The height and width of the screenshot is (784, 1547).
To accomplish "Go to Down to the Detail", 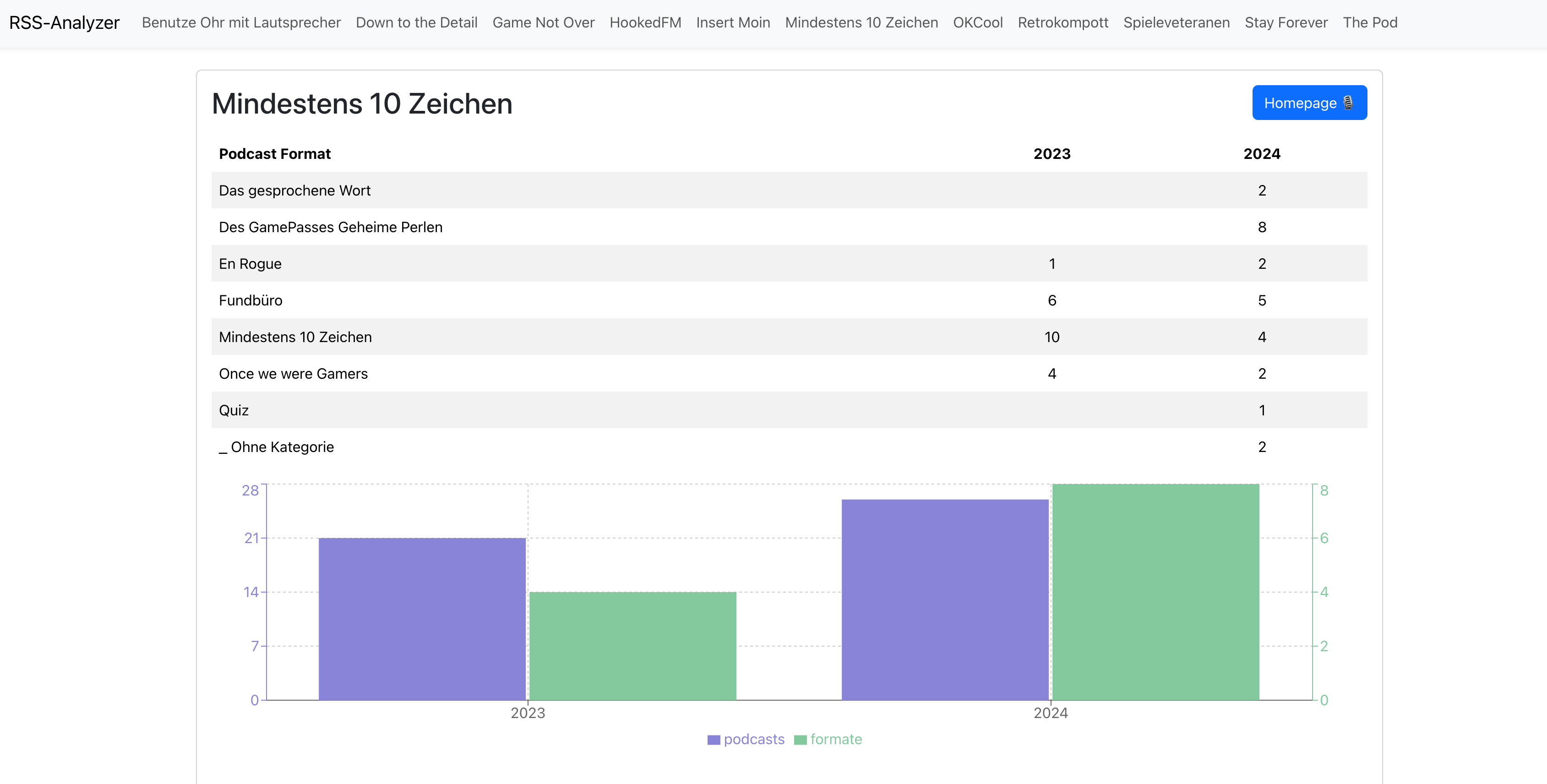I will 416,23.
